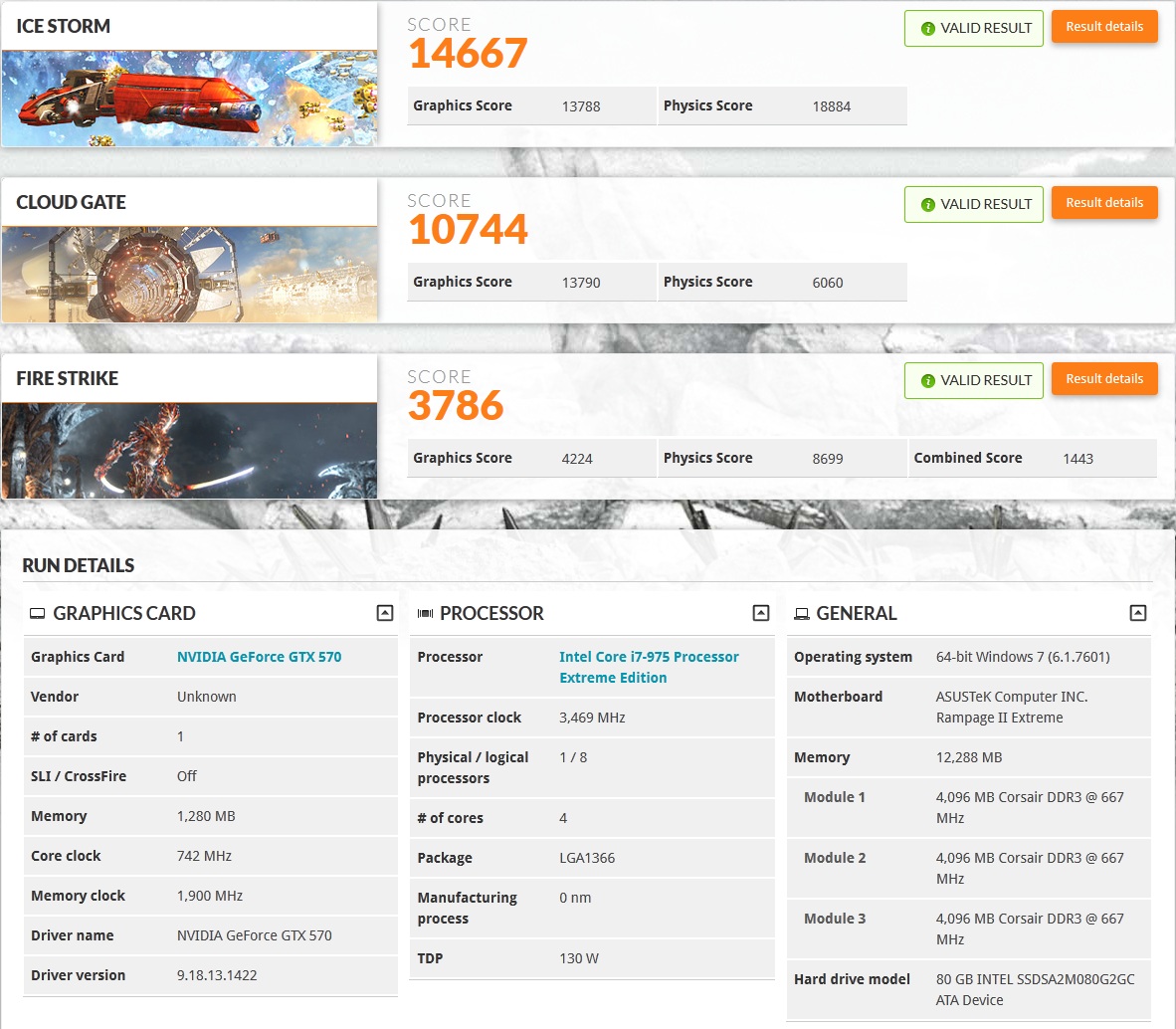1176x1029 pixels.
Task: Collapse the General section arrow
Action: coord(1138,613)
